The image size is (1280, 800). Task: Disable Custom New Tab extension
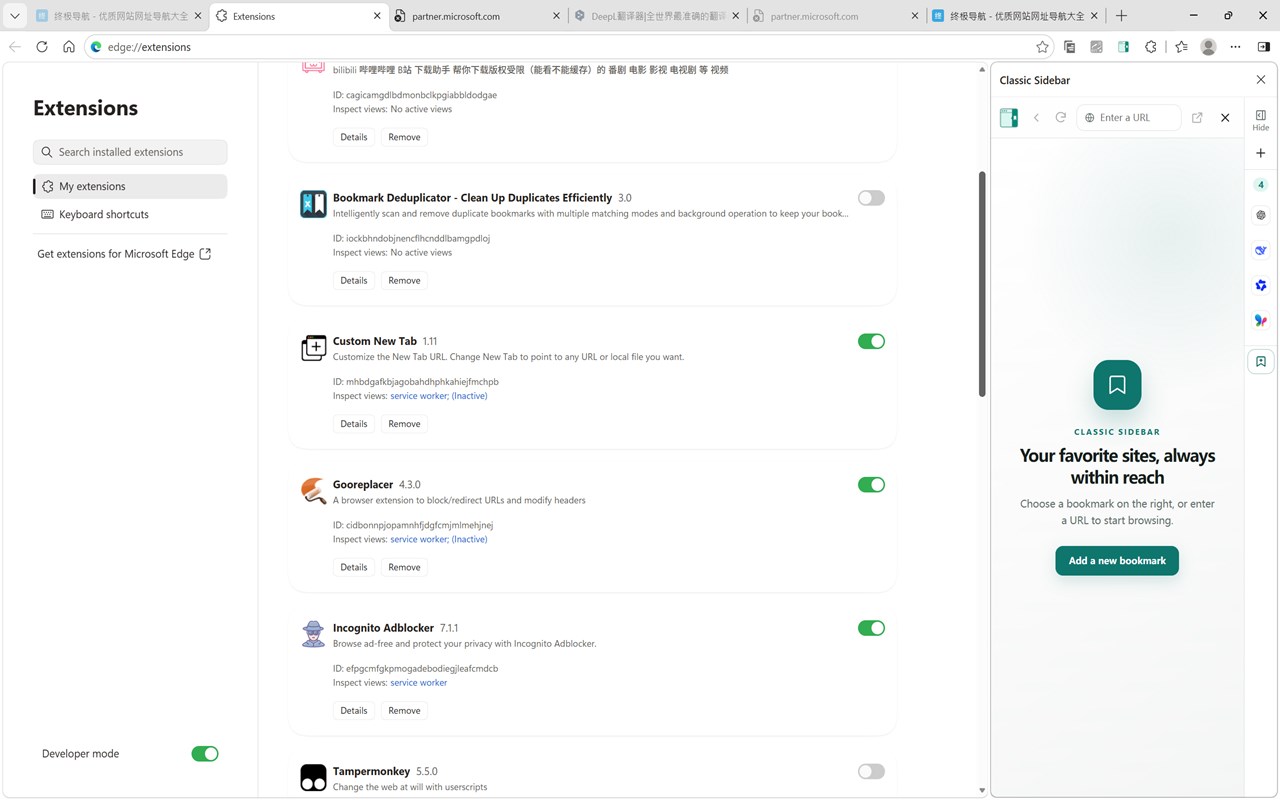coord(871,341)
